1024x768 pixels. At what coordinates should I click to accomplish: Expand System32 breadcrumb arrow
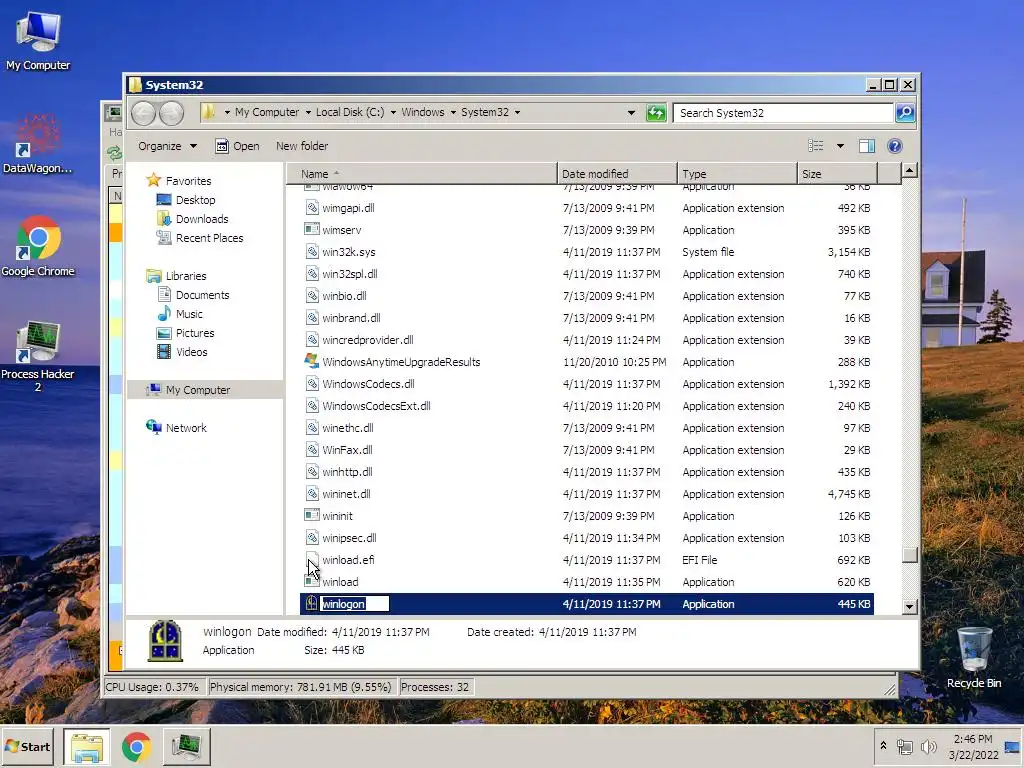pos(517,112)
